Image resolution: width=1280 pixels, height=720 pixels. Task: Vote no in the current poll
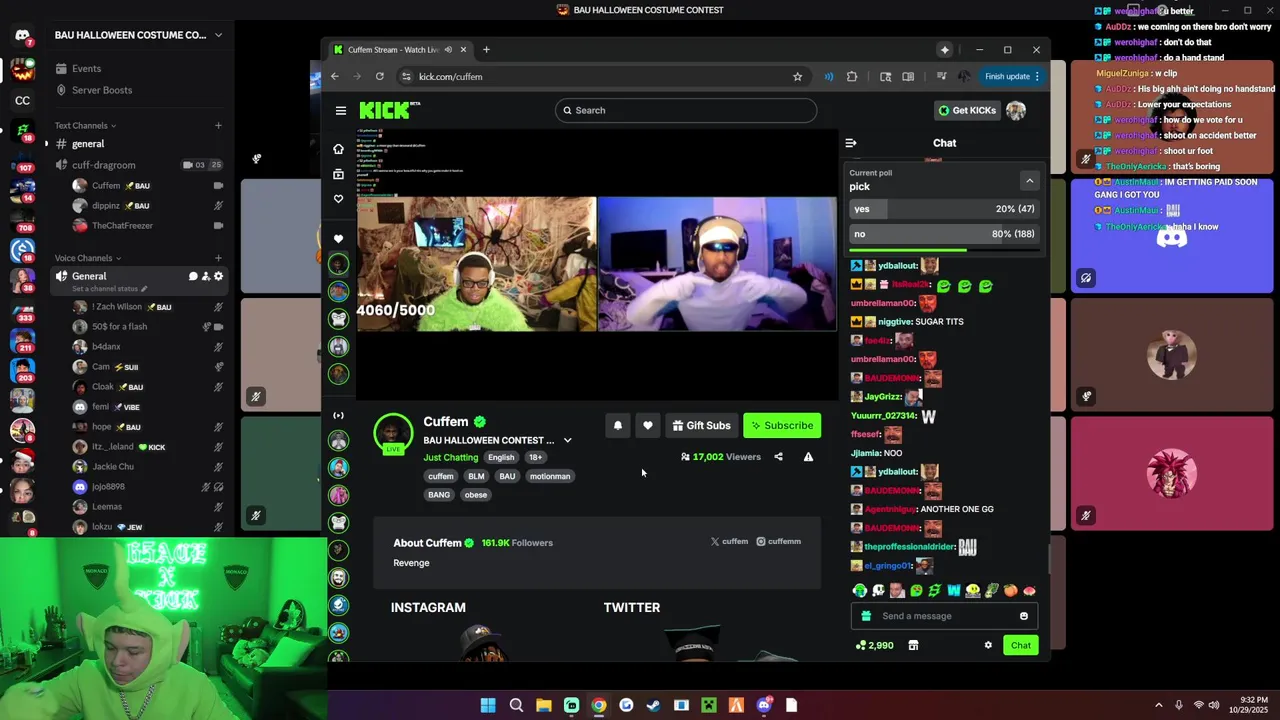coord(944,234)
